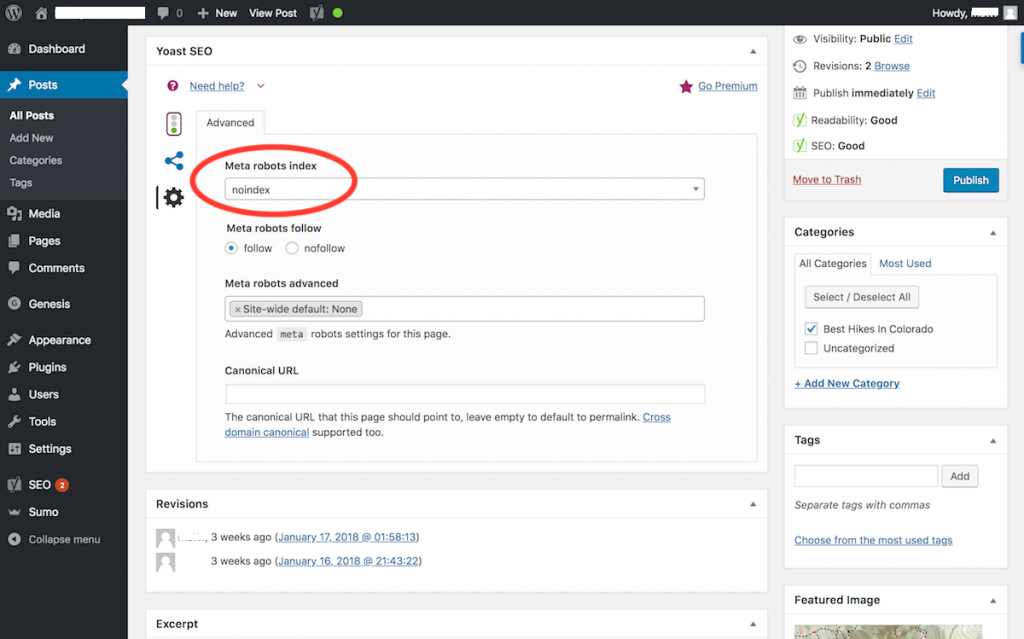Open the Tags submenu under Posts
Screen dimensions: 1024x639
click(21, 183)
